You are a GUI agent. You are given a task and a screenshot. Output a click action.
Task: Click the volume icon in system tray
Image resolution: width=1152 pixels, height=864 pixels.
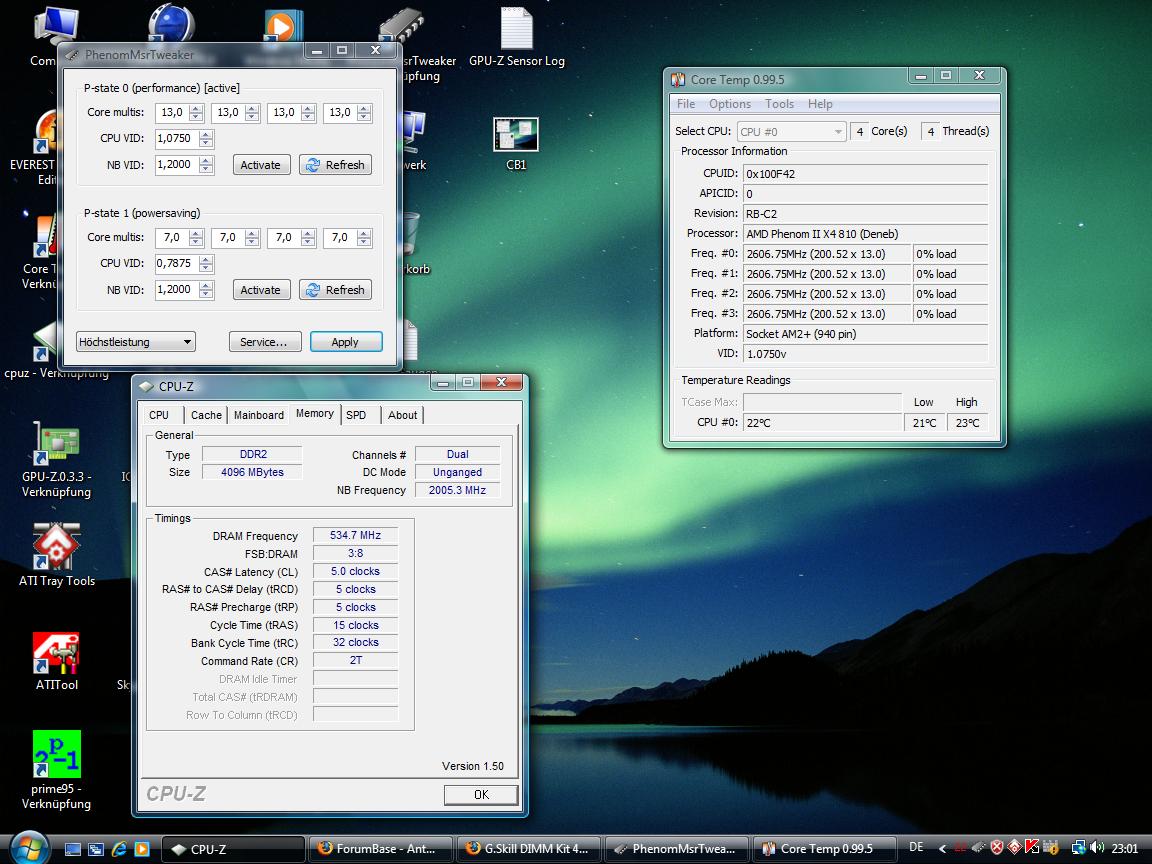(1095, 848)
